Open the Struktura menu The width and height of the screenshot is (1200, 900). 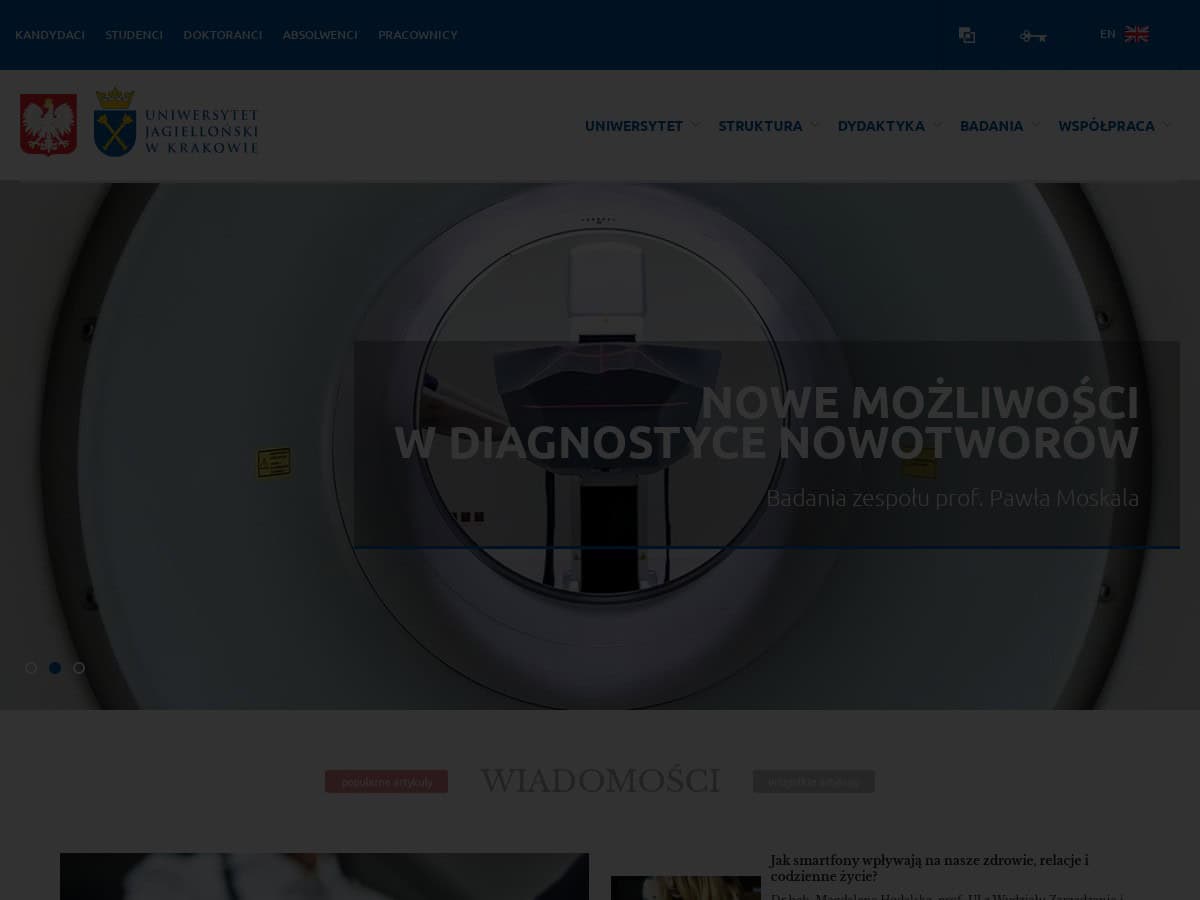click(760, 126)
